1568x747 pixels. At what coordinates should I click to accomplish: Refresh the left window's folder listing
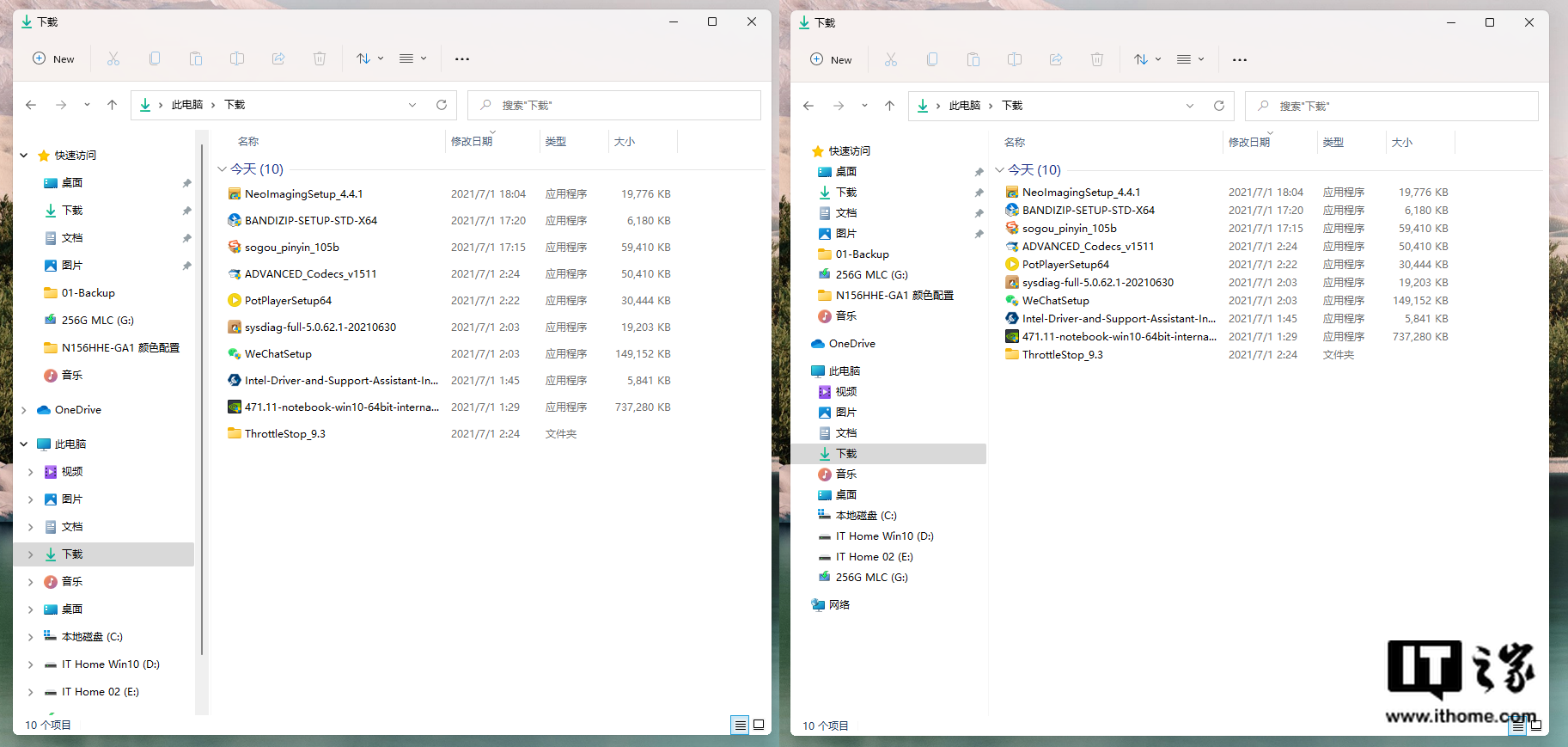pyautogui.click(x=442, y=105)
